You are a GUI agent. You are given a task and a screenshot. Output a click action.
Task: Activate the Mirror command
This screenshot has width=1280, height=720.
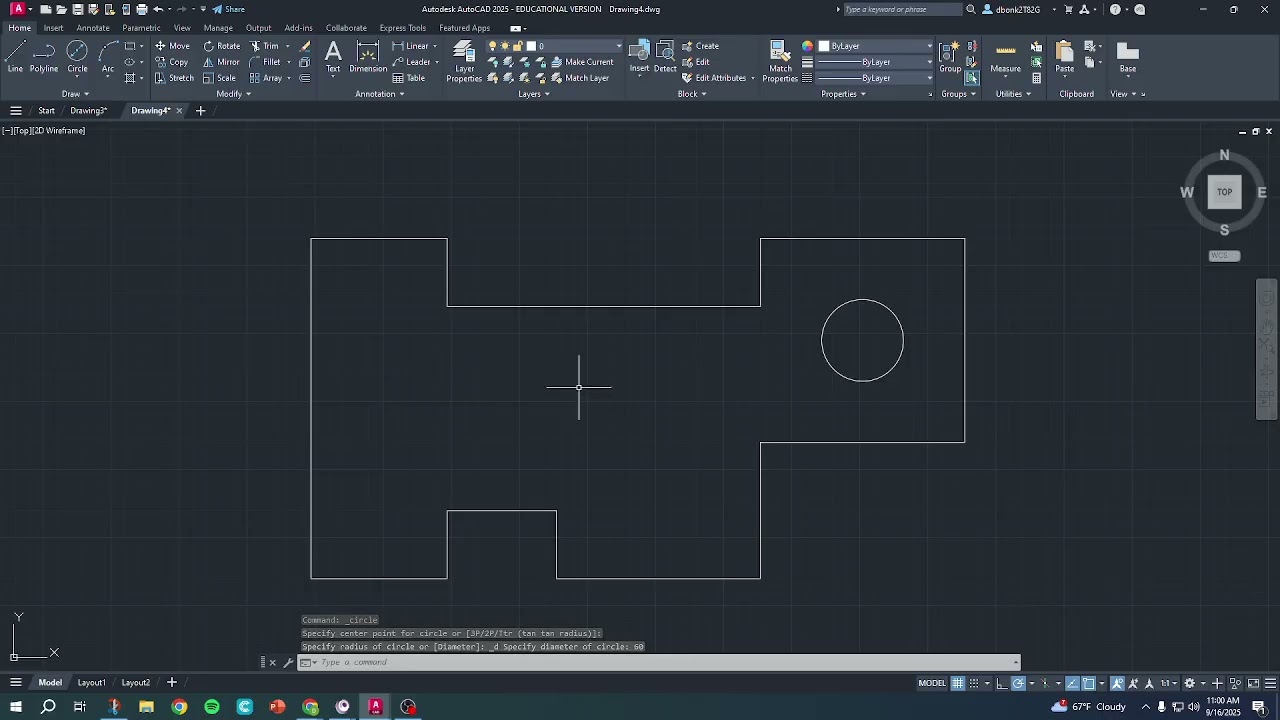click(222, 62)
